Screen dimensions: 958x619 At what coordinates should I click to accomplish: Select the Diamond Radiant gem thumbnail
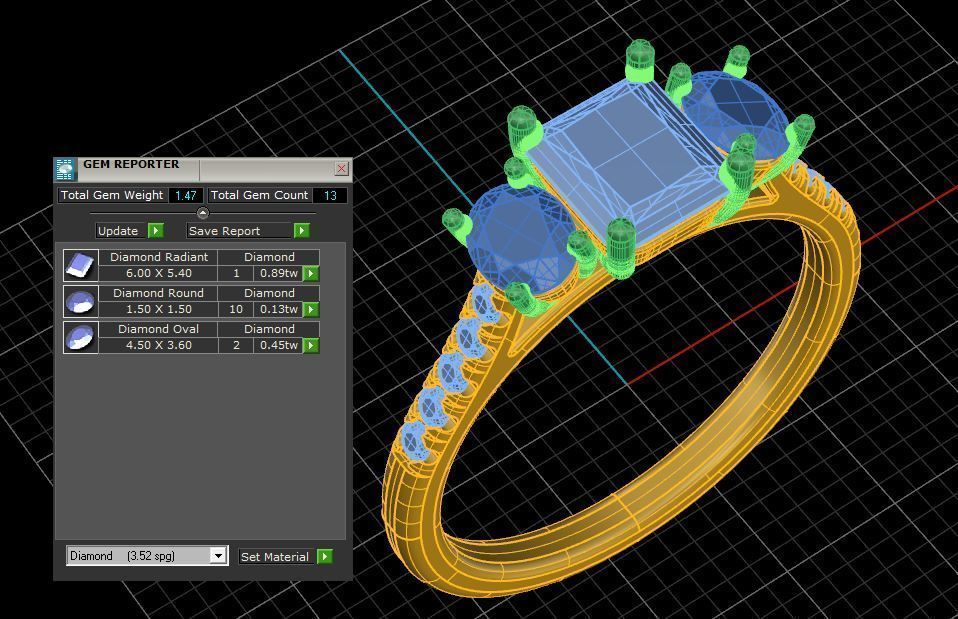pos(81,265)
